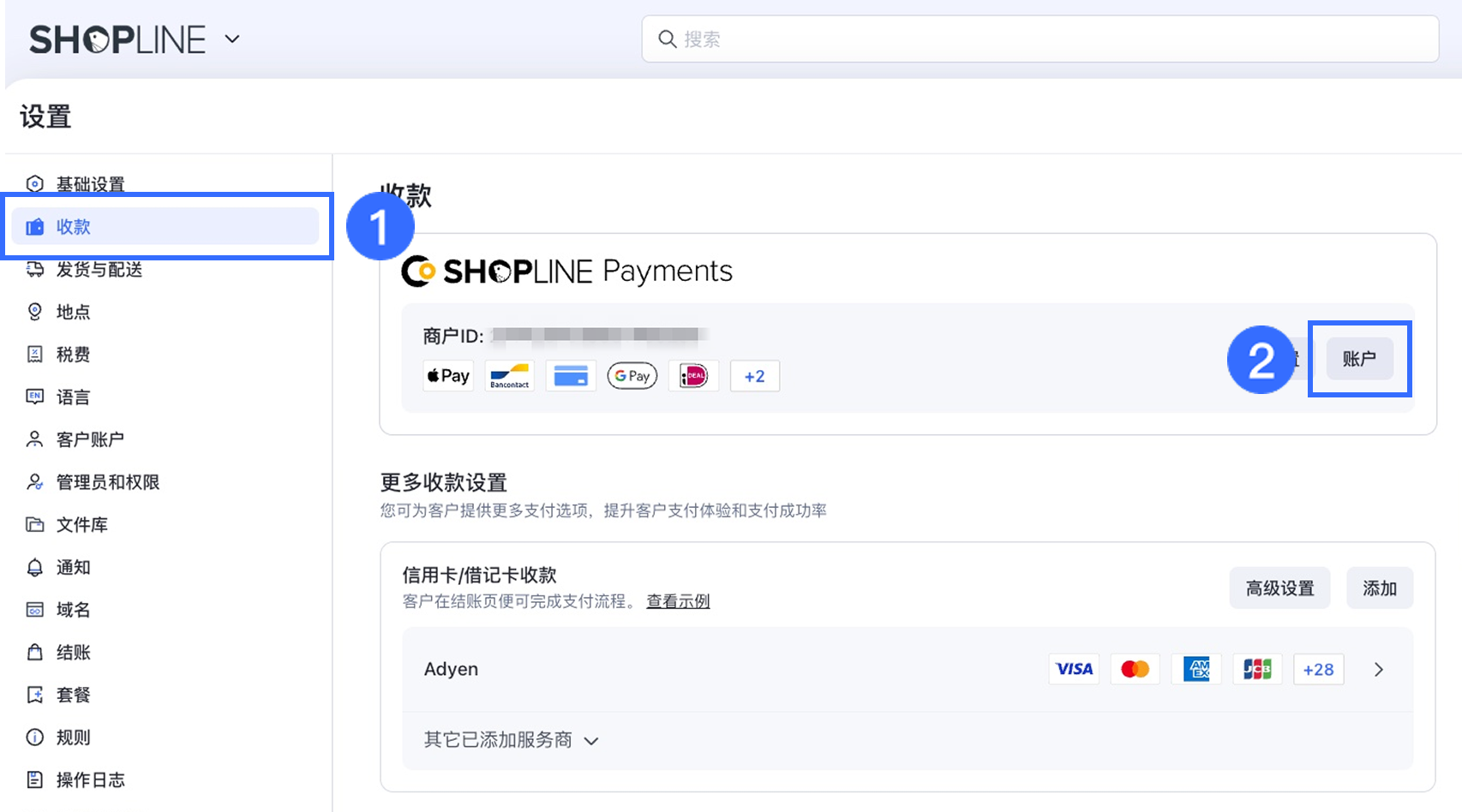Expand the SHOPLINE store switcher chevron
The width and height of the screenshot is (1462, 812).
tap(232, 39)
